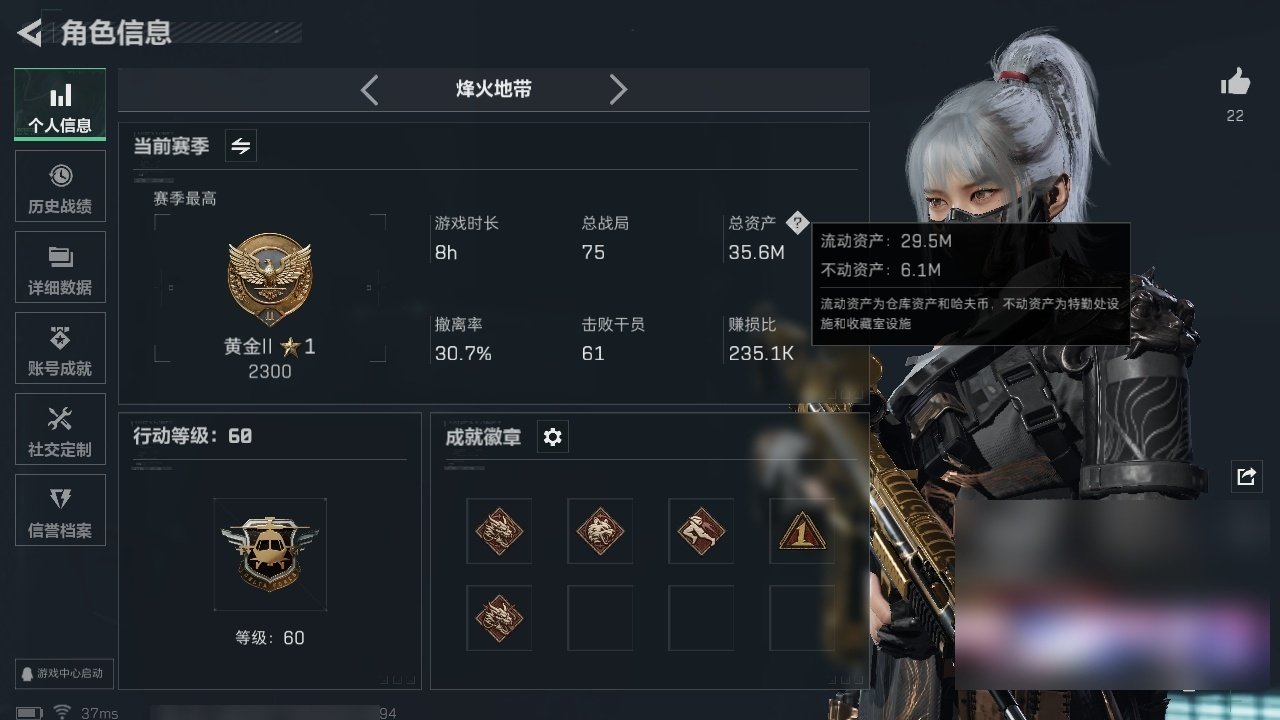Select the numbered triangle achievement badge
1280x720 pixels.
[x=802, y=531]
